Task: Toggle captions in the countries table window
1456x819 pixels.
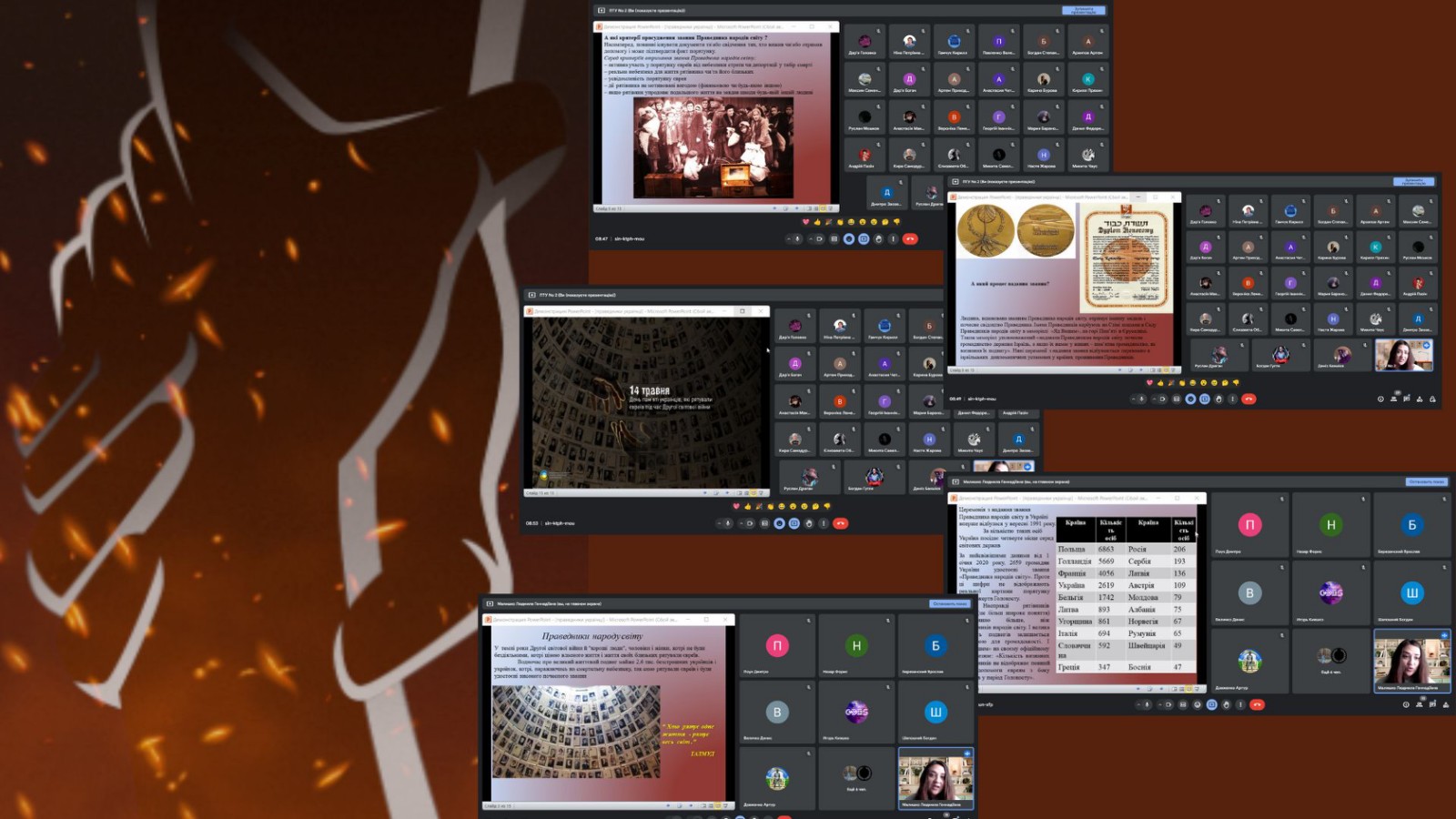Action: tap(1183, 704)
